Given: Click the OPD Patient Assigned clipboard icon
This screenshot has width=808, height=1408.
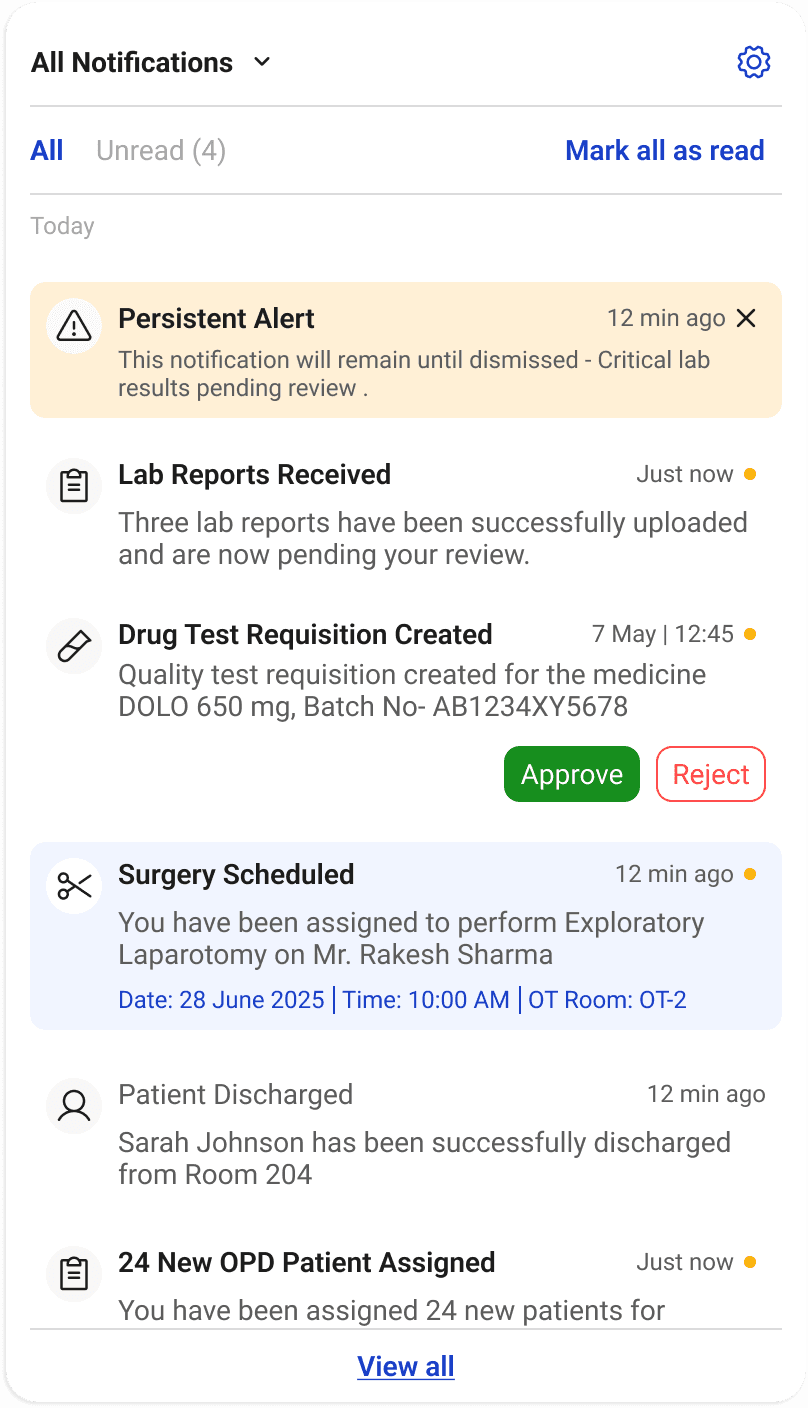Looking at the screenshot, I should coord(74,1274).
